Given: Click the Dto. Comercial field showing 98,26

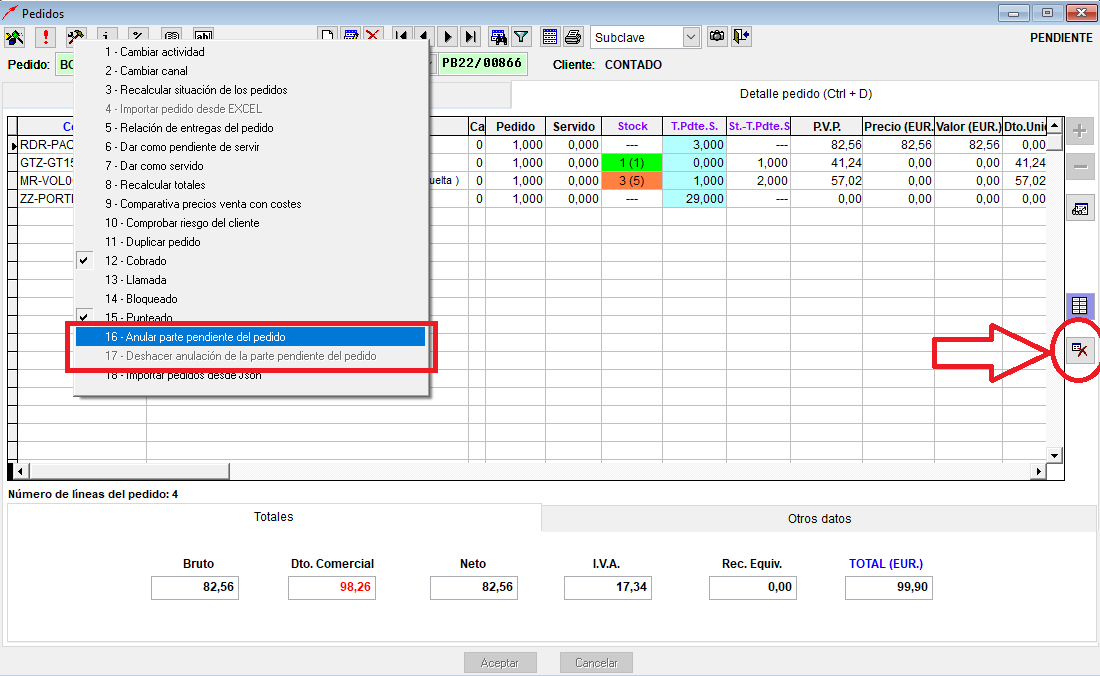Looking at the screenshot, I should tap(332, 587).
